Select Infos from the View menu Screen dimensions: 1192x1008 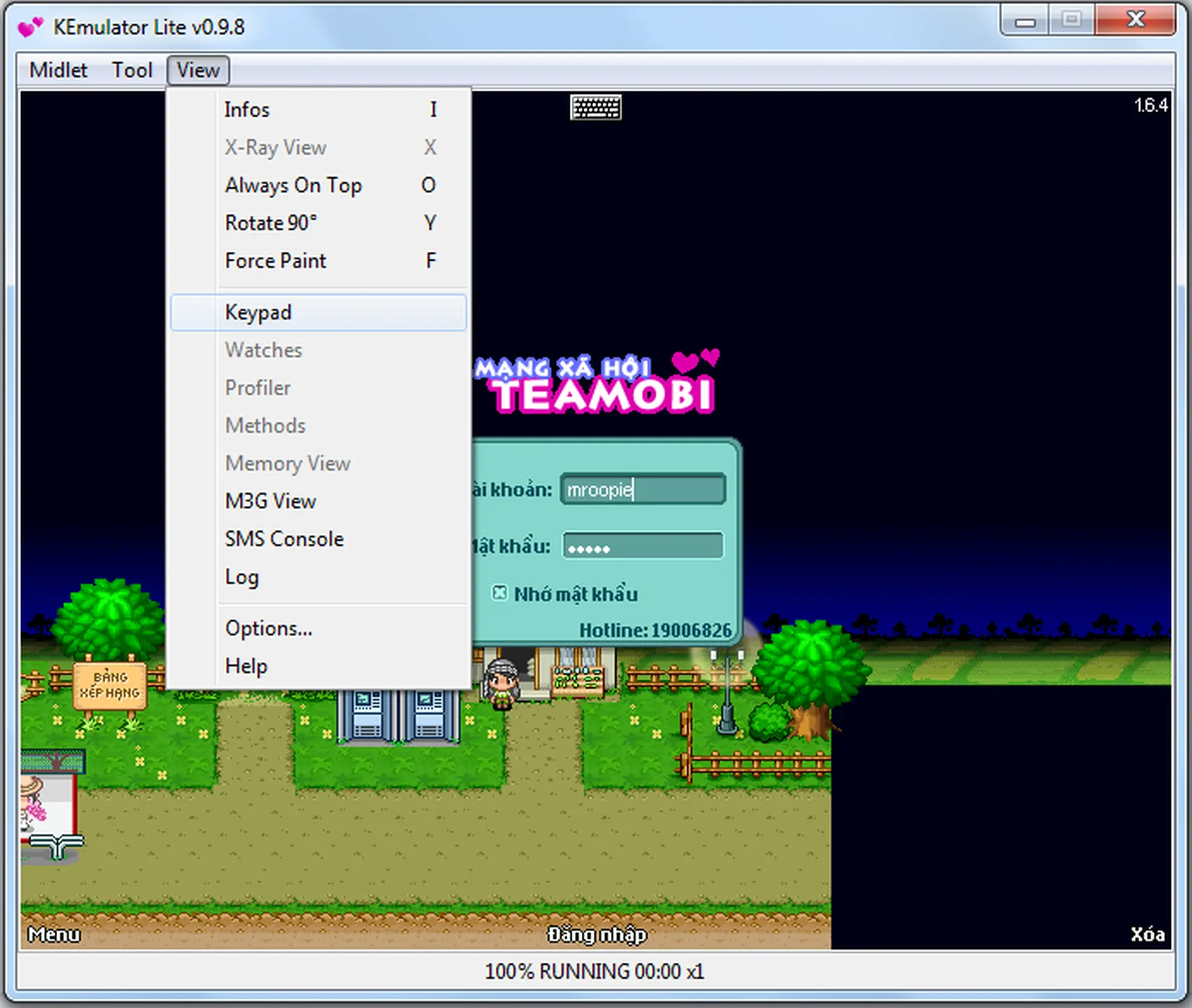[318, 110]
